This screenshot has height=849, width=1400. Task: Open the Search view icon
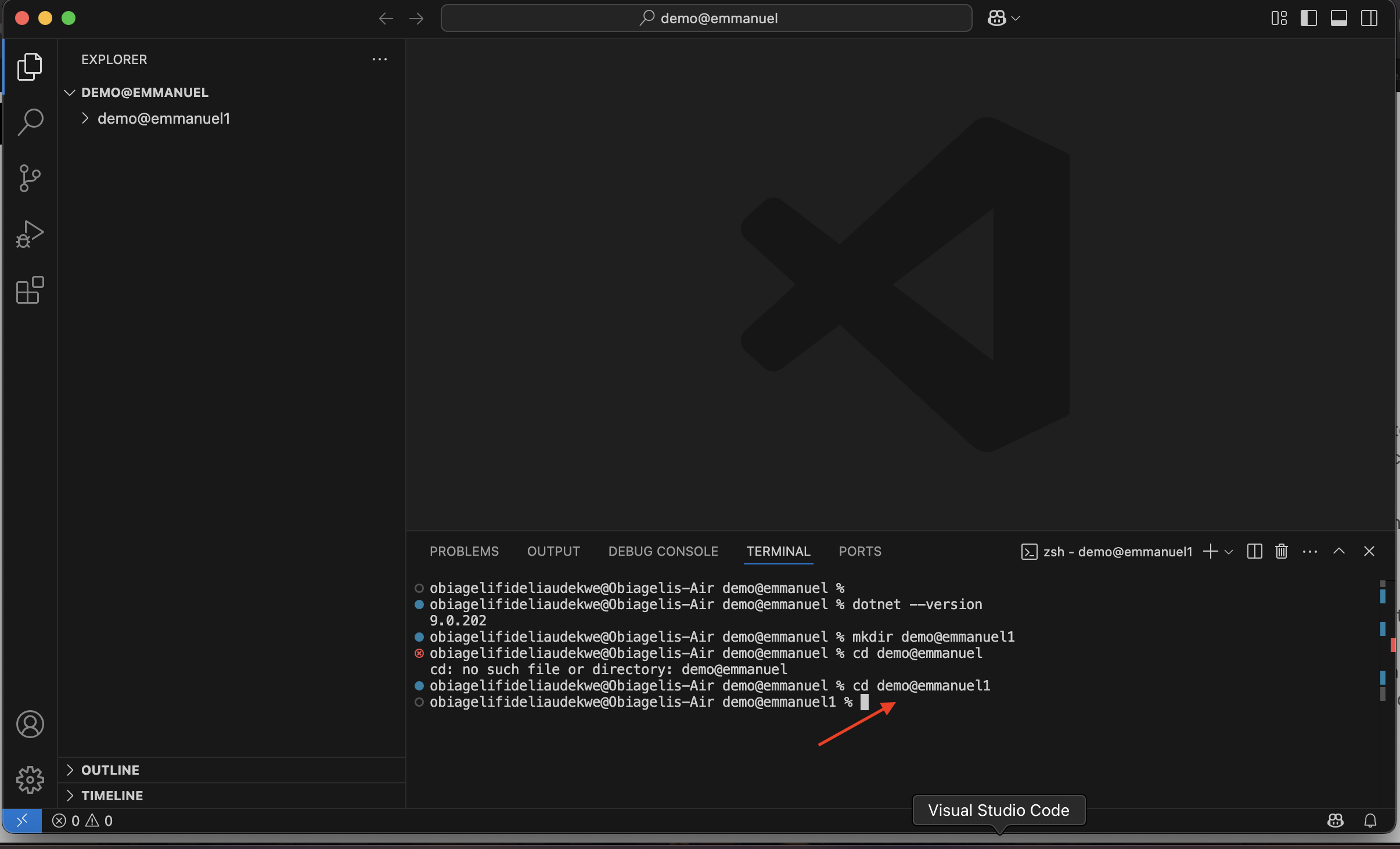[x=30, y=122]
